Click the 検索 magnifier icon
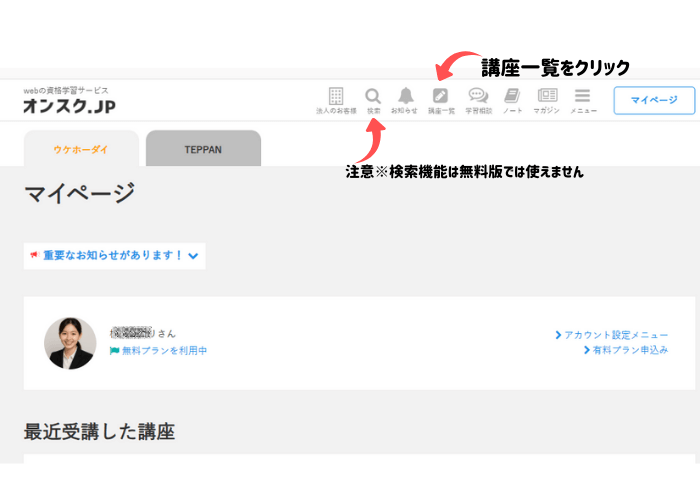The height and width of the screenshot is (480, 700). tap(373, 96)
